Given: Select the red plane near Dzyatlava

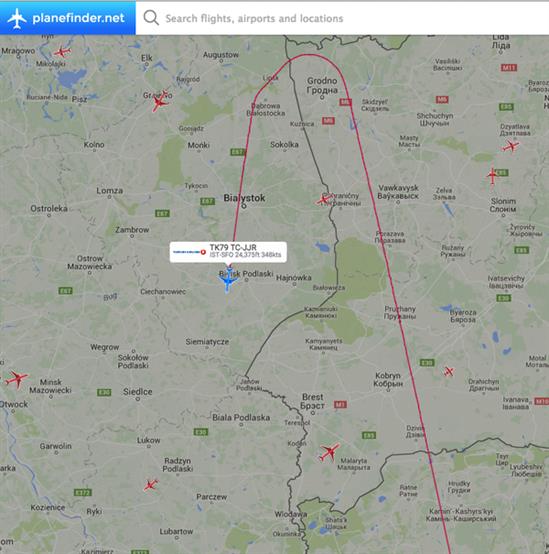Looking at the screenshot, I should pyautogui.click(x=511, y=146).
